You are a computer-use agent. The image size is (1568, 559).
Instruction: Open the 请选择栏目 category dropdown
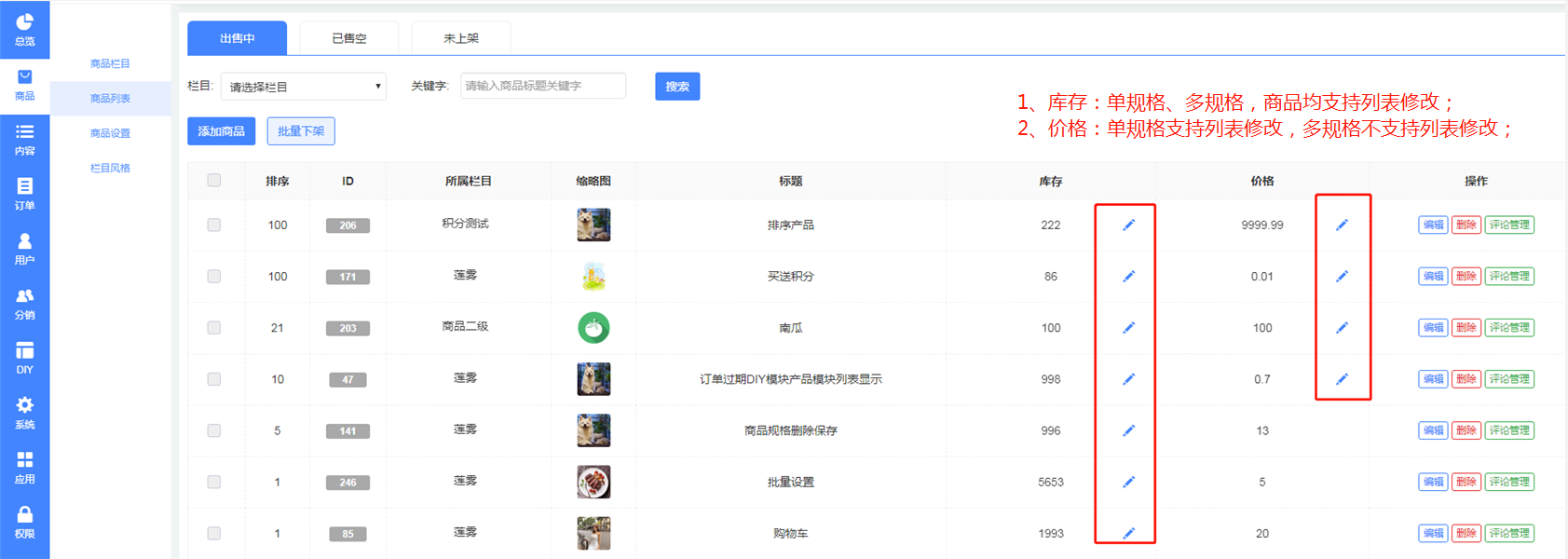coord(304,87)
